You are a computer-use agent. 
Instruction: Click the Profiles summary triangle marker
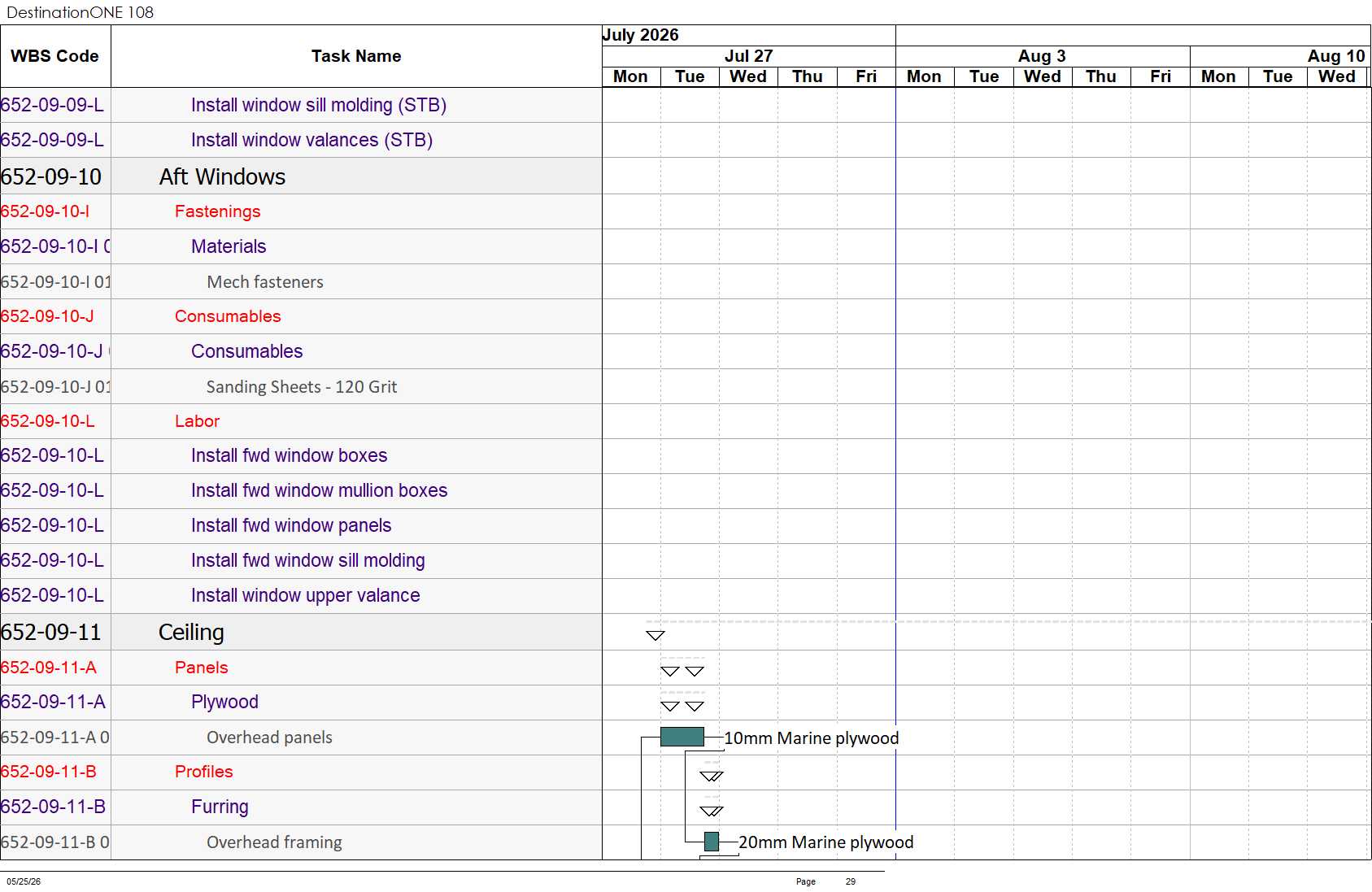point(712,776)
